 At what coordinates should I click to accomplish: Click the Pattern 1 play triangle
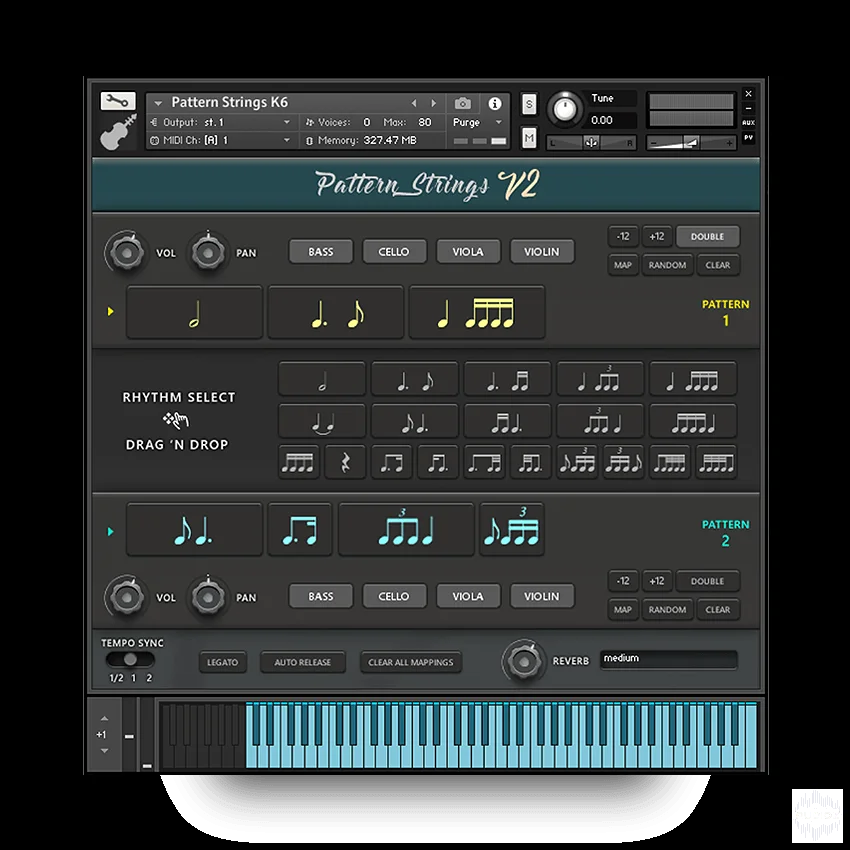(x=111, y=311)
